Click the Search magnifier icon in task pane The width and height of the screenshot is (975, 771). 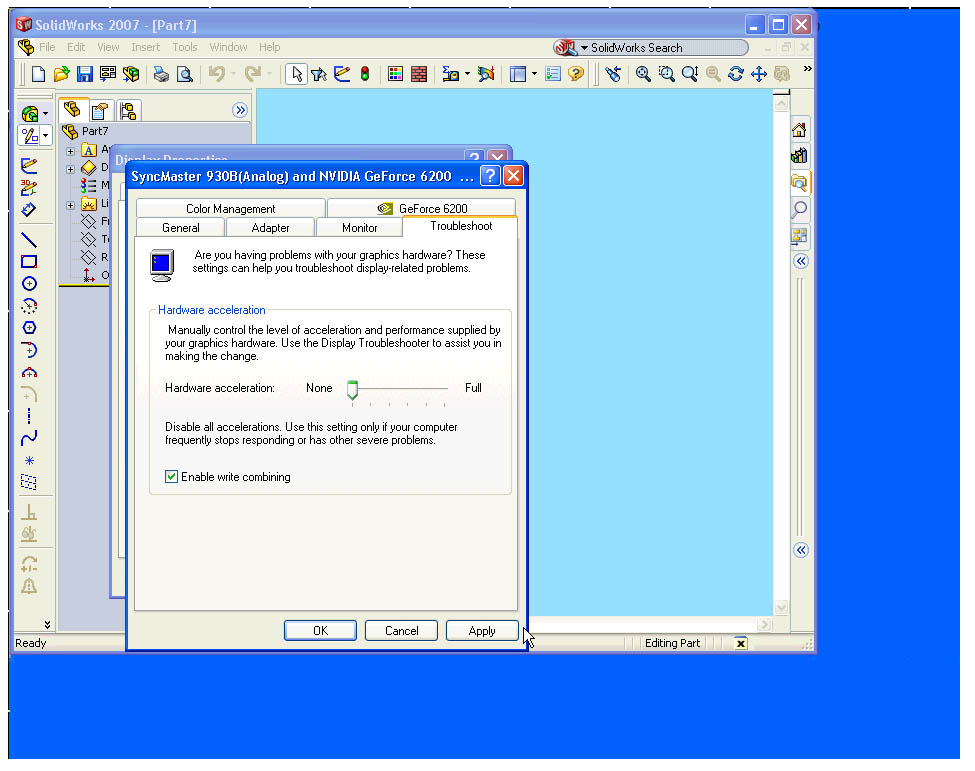click(x=800, y=210)
